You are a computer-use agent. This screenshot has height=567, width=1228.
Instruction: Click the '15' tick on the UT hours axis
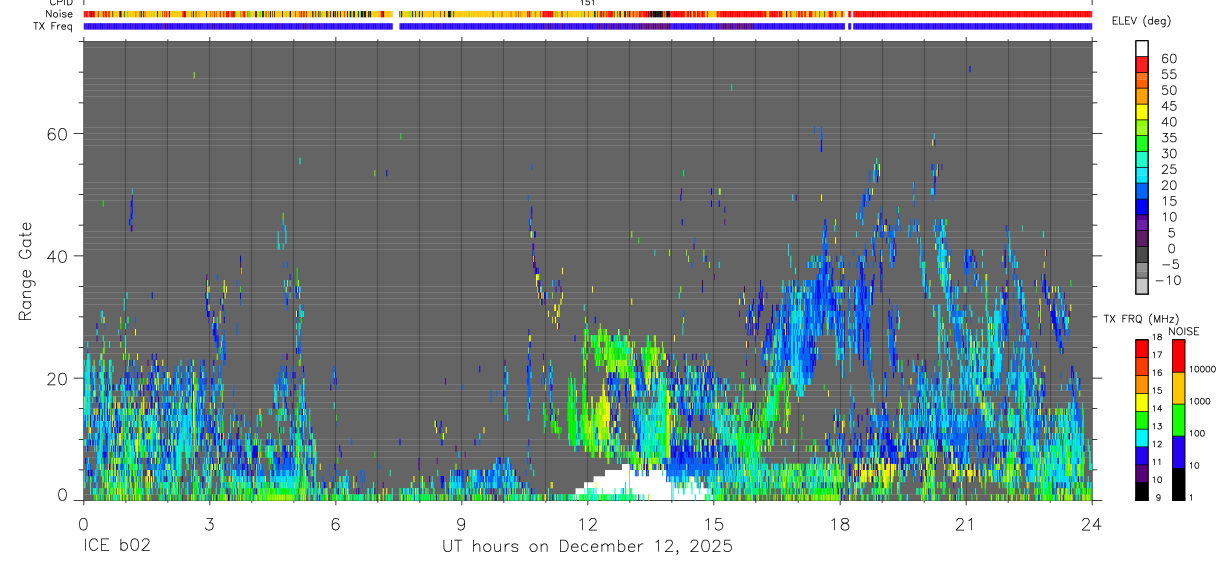714,524
